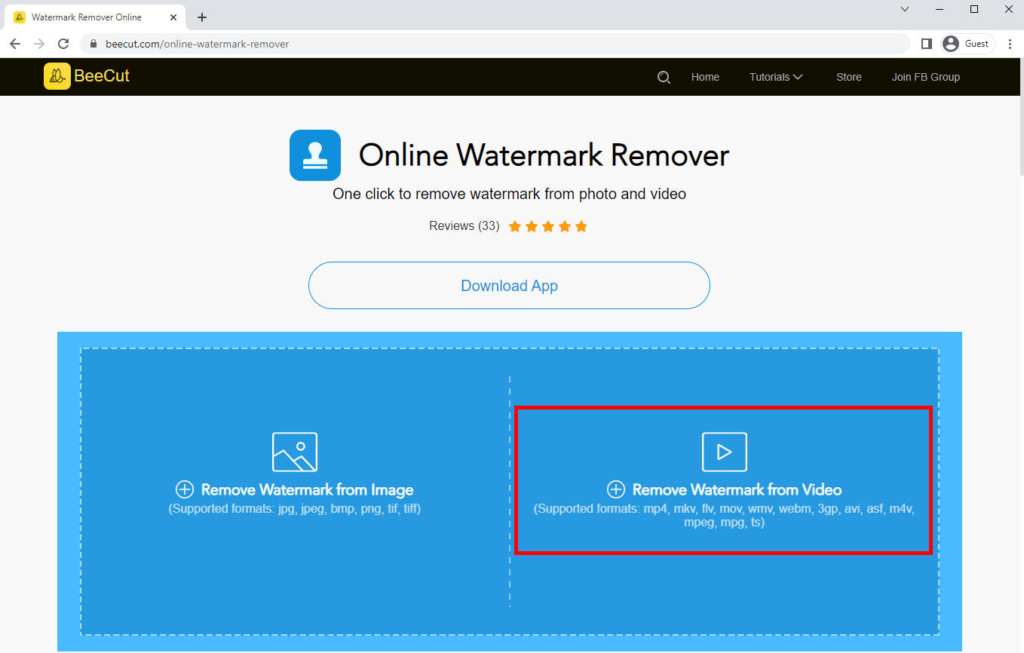
Task: Click the plus icon next to Remove Watermark from Image
Action: [x=184, y=490]
